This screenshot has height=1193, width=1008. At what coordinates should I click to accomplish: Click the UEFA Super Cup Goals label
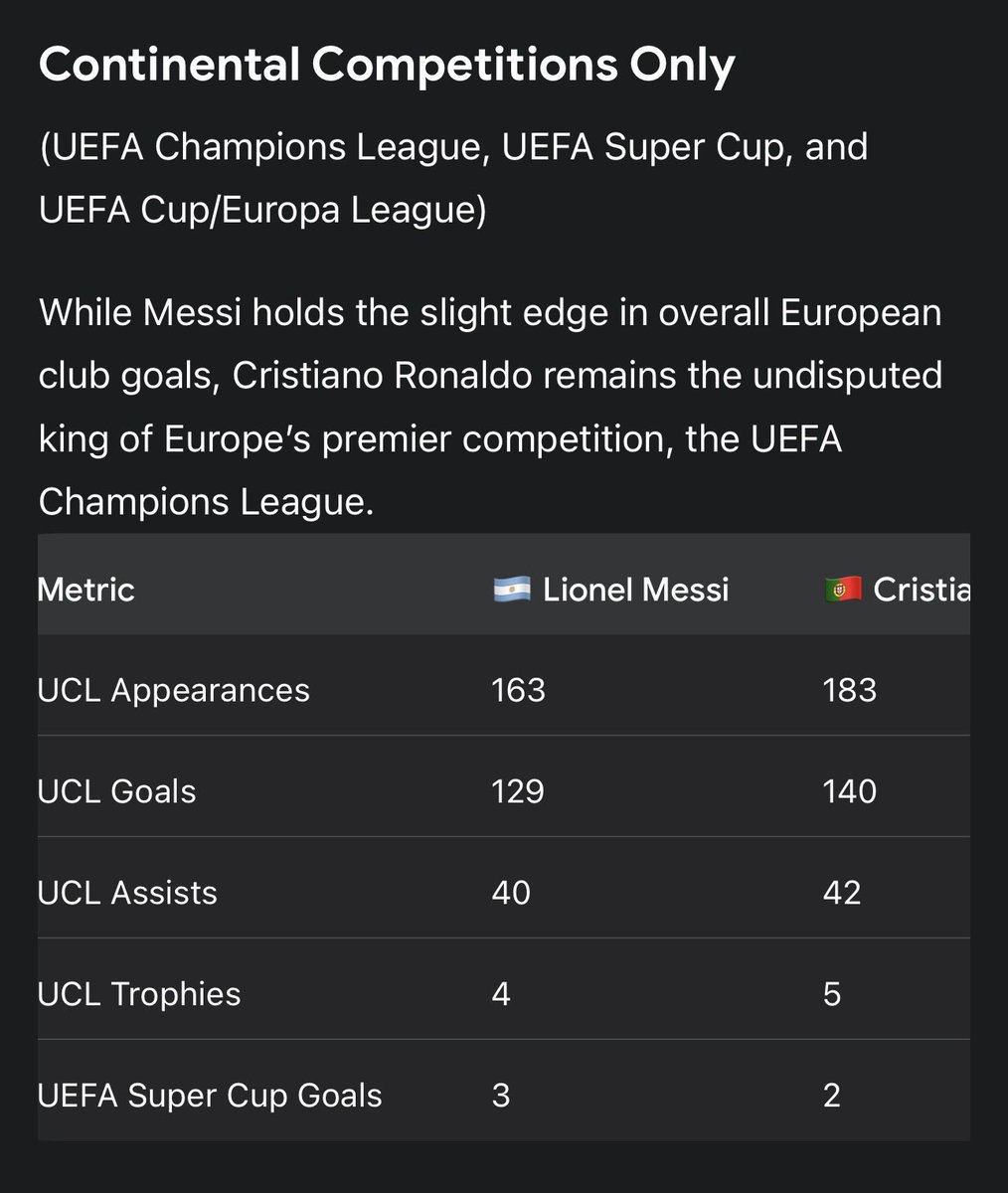pyautogui.click(x=210, y=1096)
